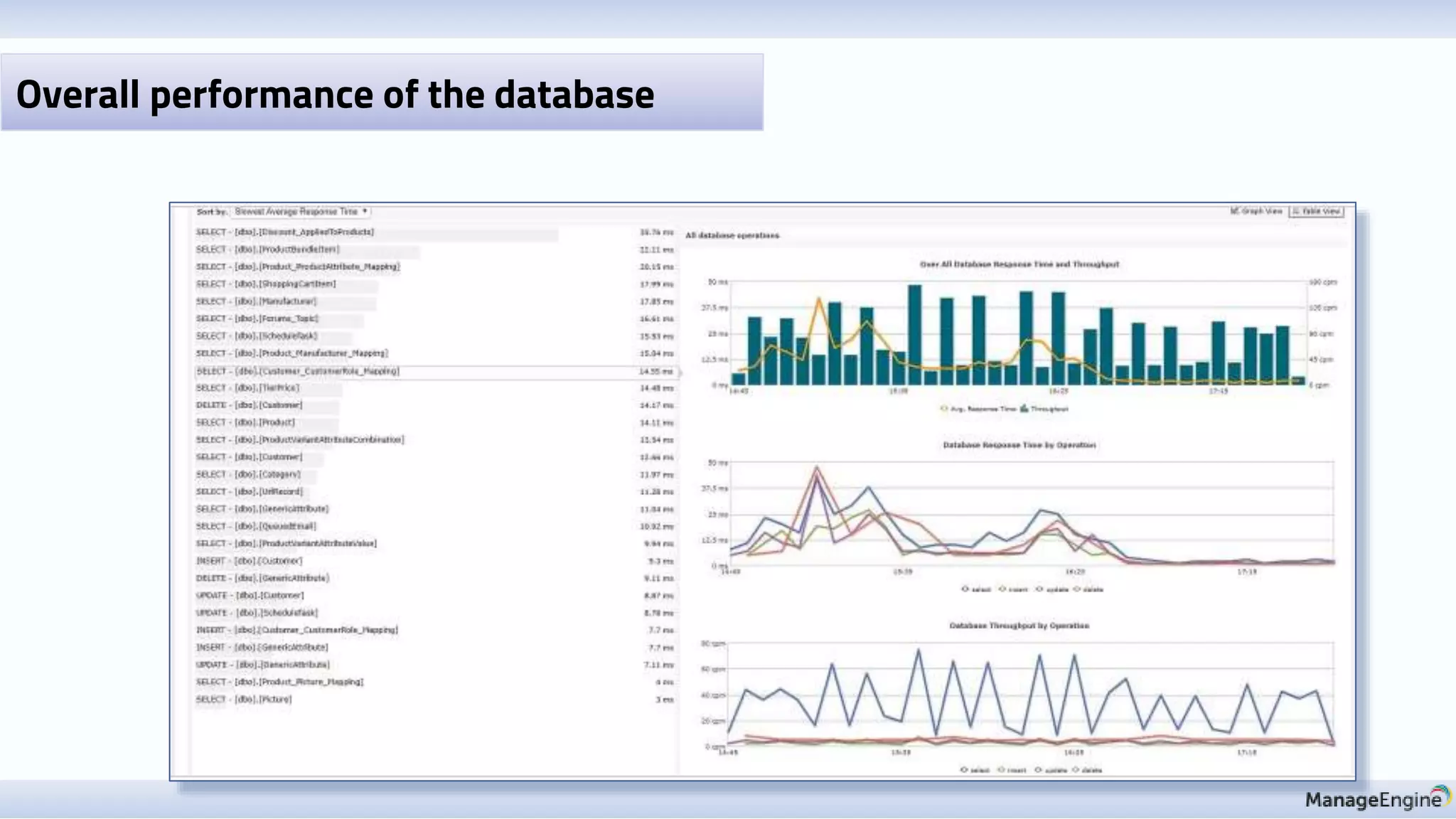Select the SELECT Manufacturer query row

coord(434,301)
